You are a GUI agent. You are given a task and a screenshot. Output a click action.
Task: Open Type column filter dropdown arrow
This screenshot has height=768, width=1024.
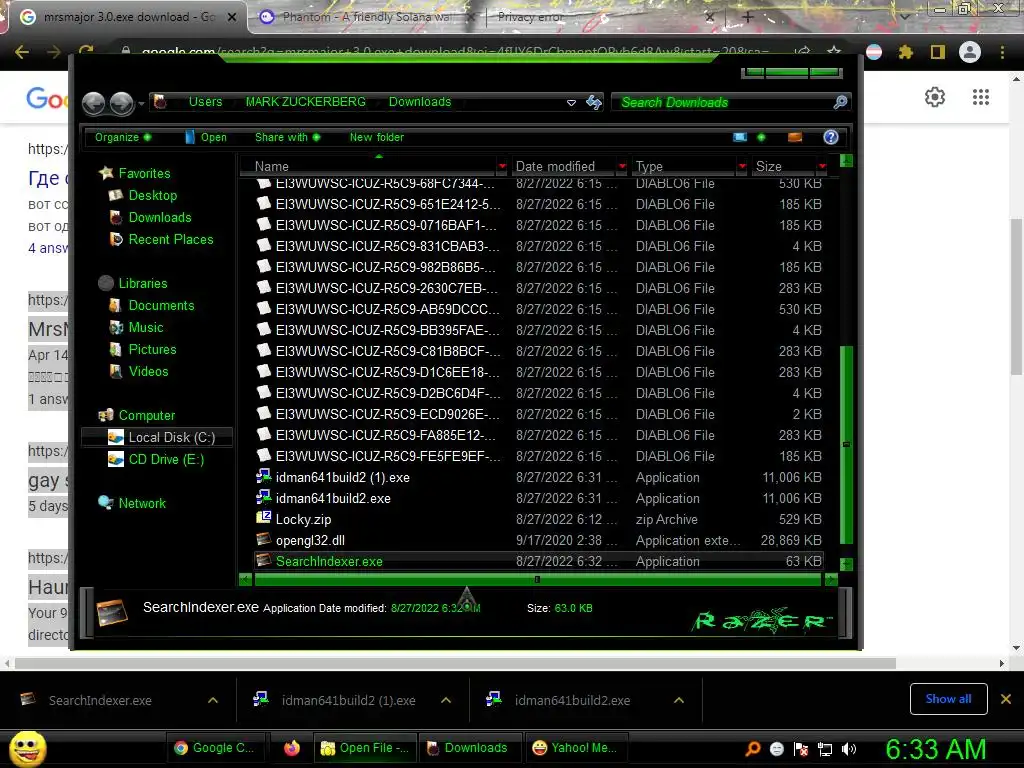(742, 167)
